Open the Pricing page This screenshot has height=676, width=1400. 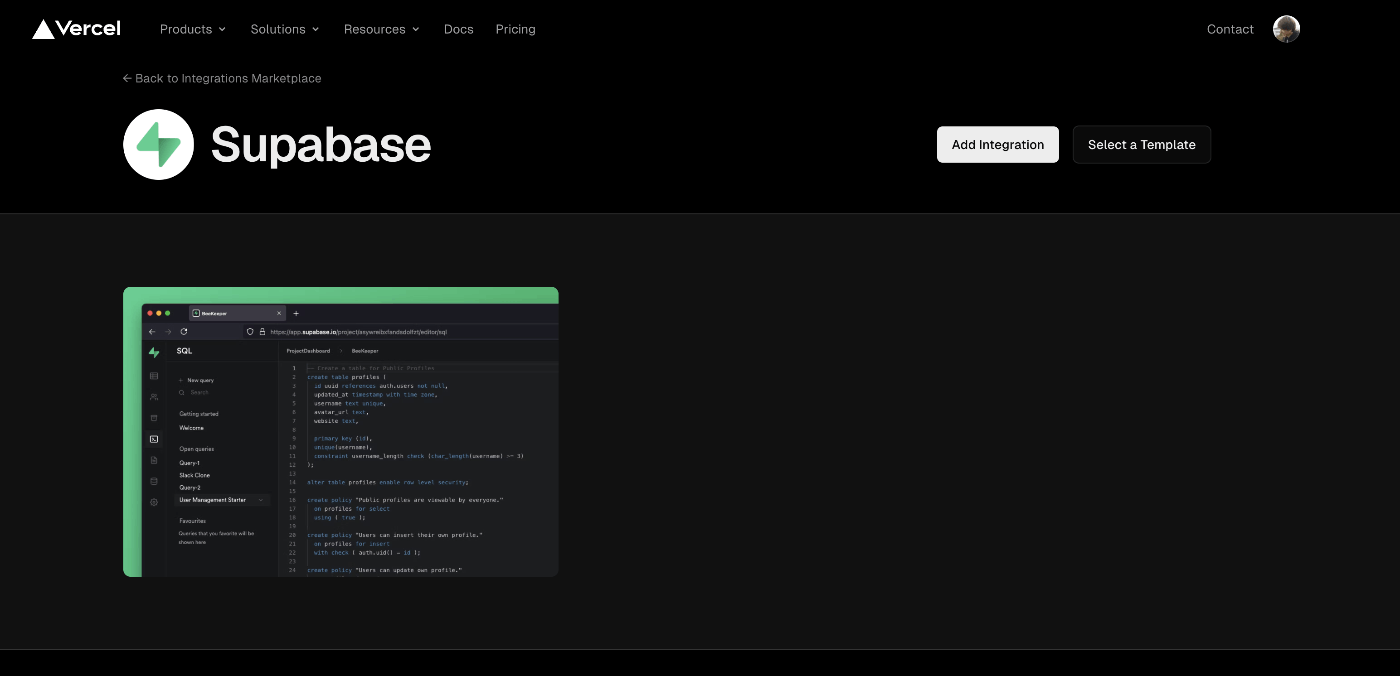[516, 29]
